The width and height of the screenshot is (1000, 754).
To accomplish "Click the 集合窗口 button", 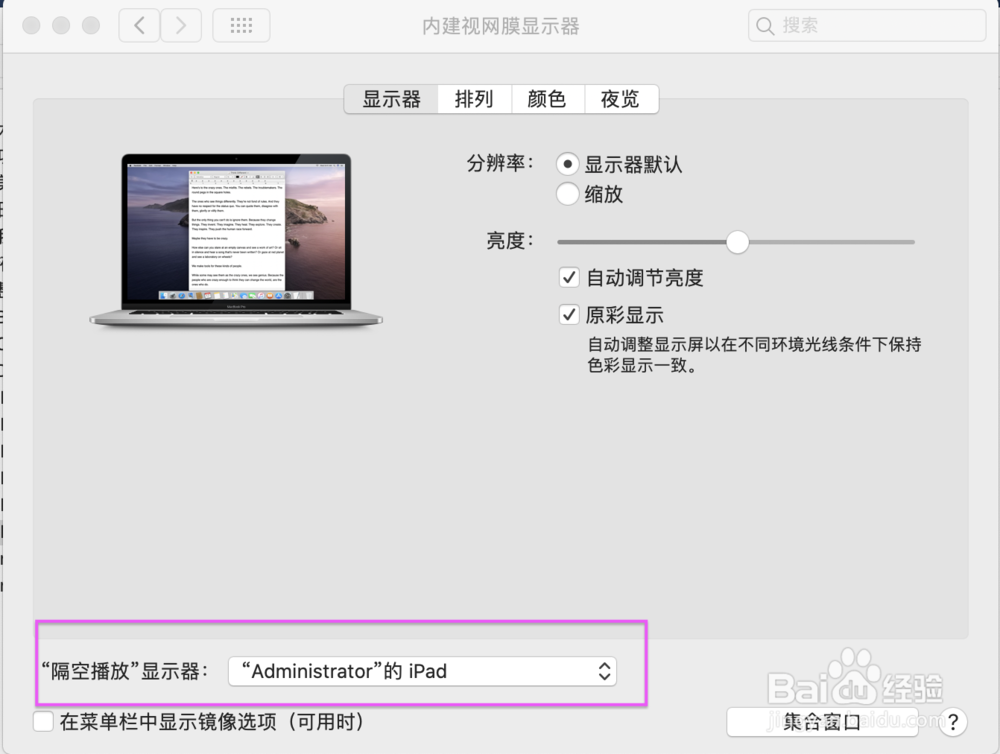I will click(822, 722).
